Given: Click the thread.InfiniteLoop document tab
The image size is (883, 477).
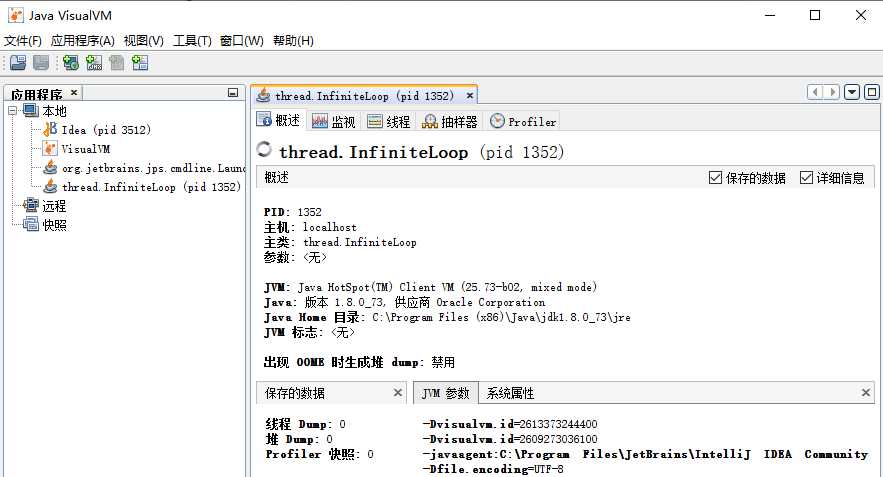Looking at the screenshot, I should [364, 96].
